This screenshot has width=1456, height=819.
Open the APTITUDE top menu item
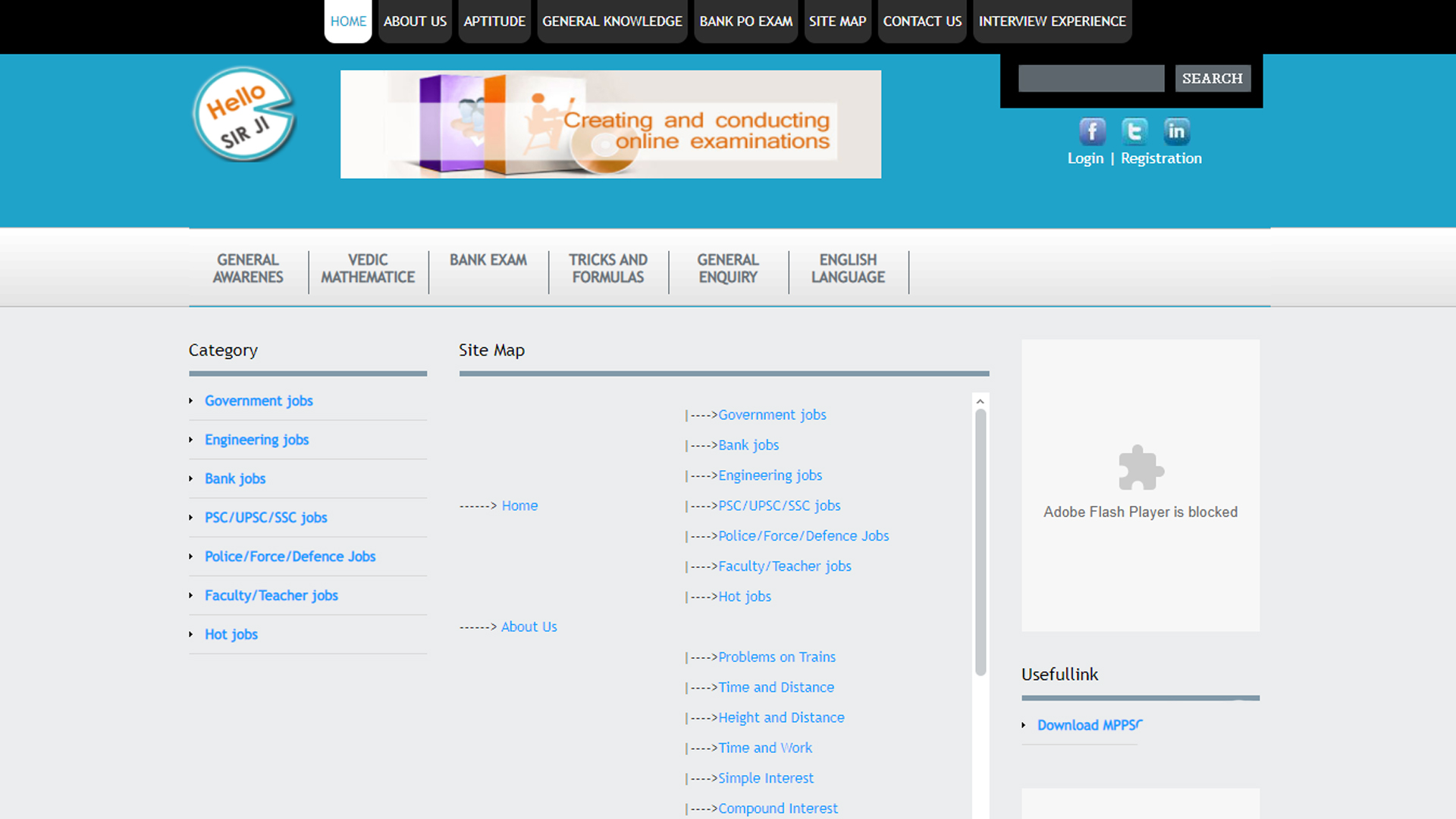(494, 21)
